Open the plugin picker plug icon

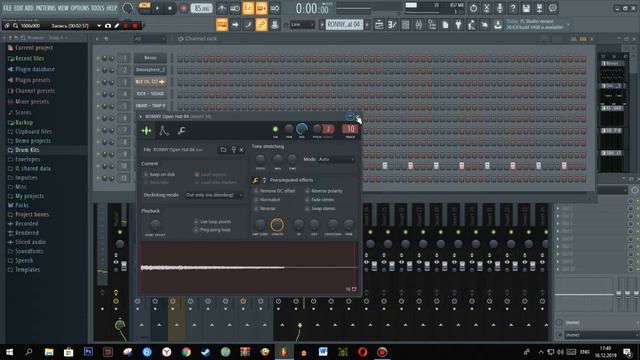click(458, 25)
